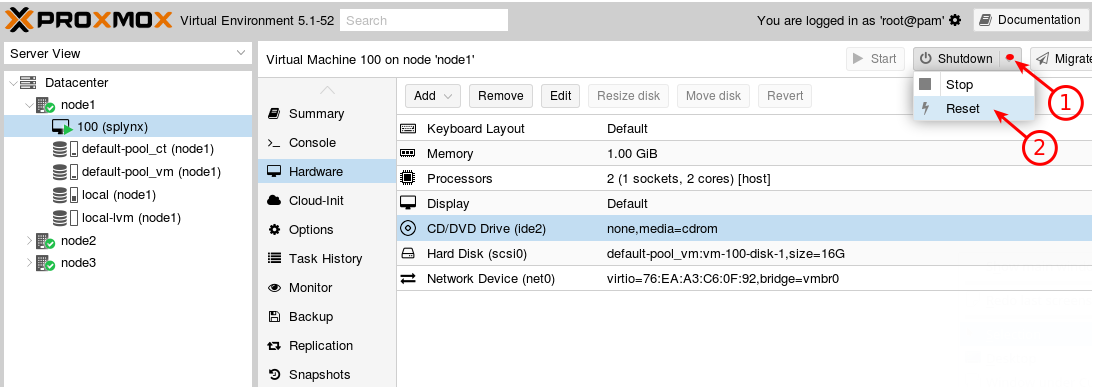Click the Processors CPU icon

coord(408,179)
